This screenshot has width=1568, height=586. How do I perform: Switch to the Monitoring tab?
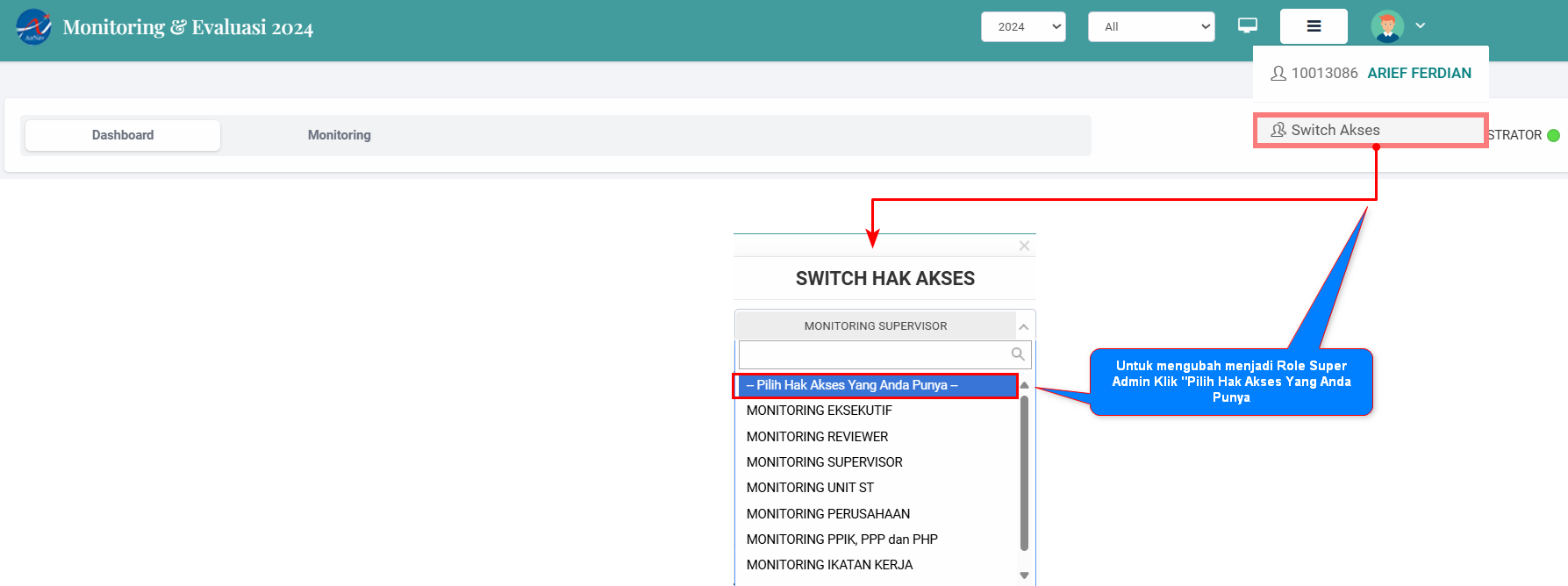(x=339, y=135)
